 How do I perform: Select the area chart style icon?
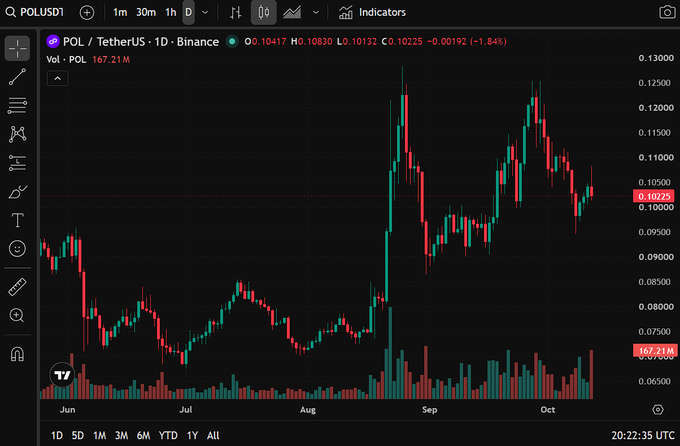[292, 13]
